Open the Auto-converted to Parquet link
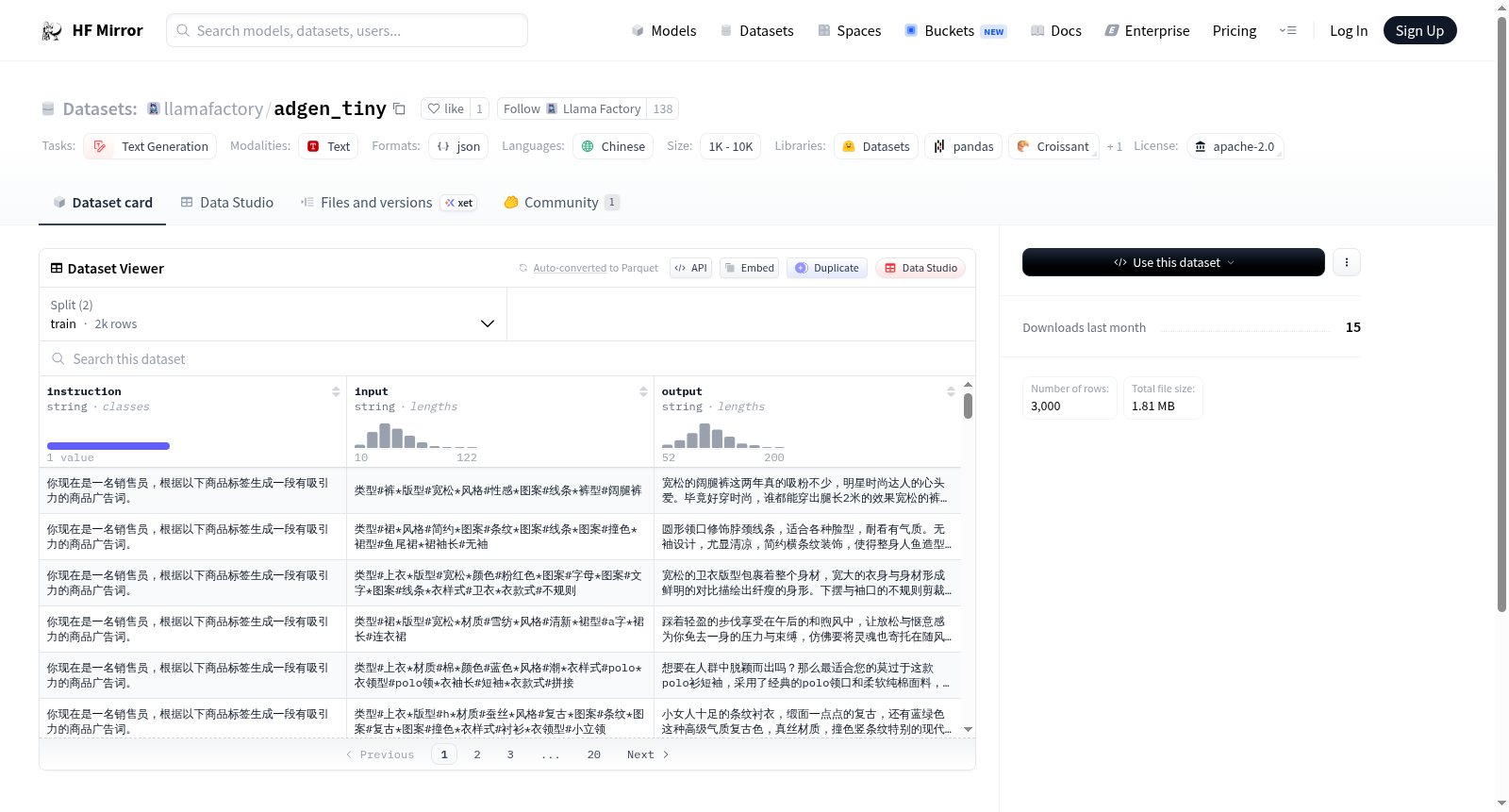 coord(595,268)
